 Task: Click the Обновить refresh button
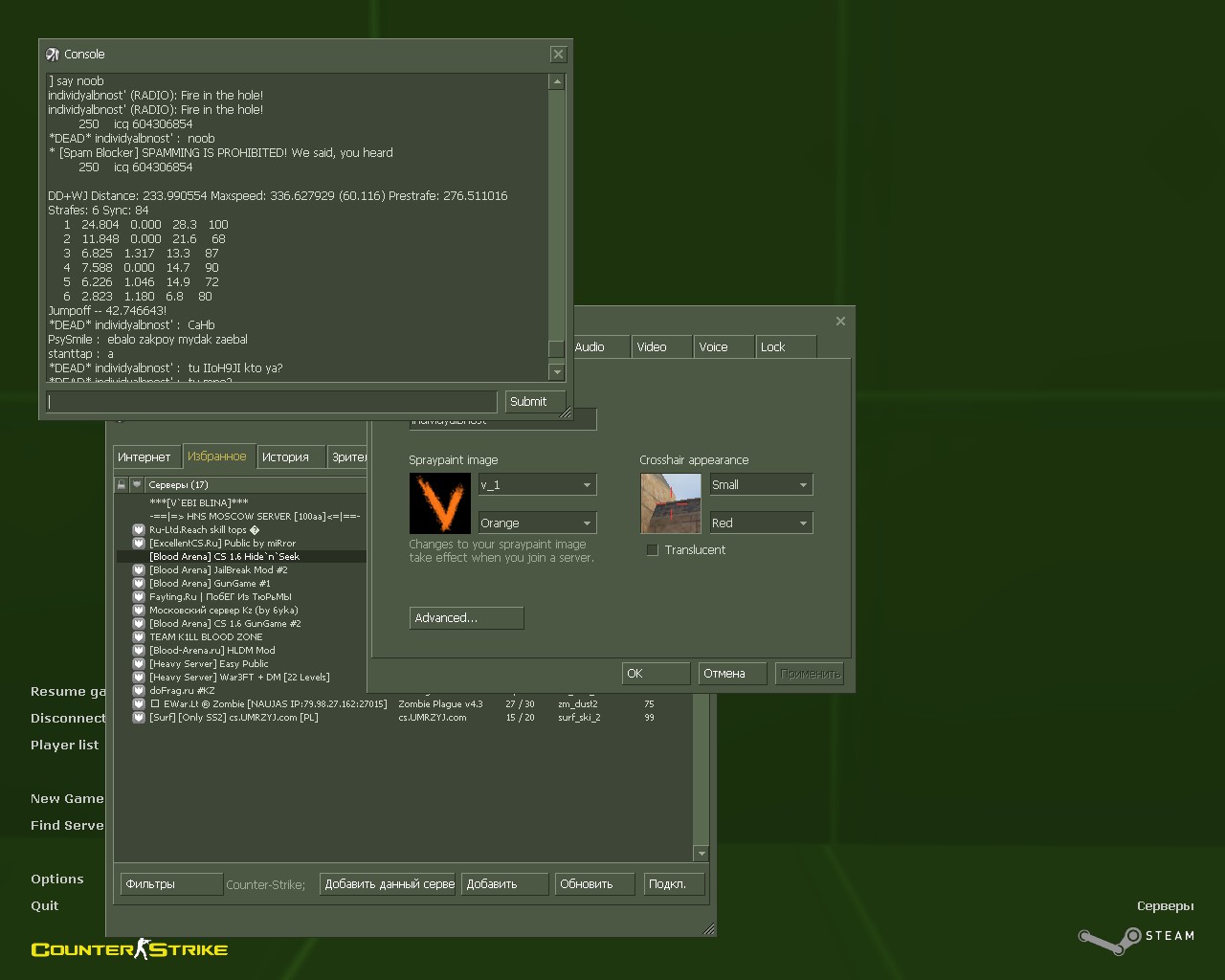[594, 884]
